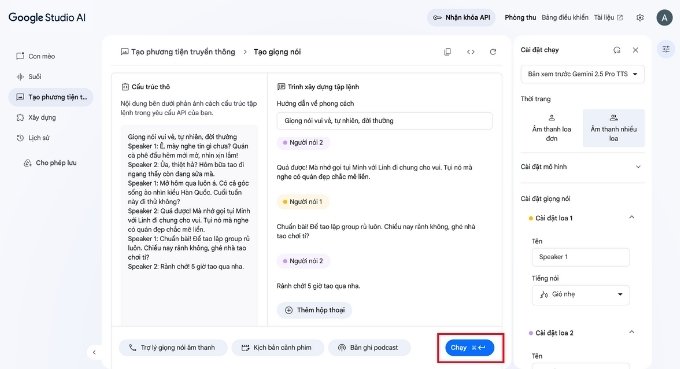Open the Gemini 2.5 Pro TTS model dropdown
The width and height of the screenshot is (680, 369).
pos(582,74)
